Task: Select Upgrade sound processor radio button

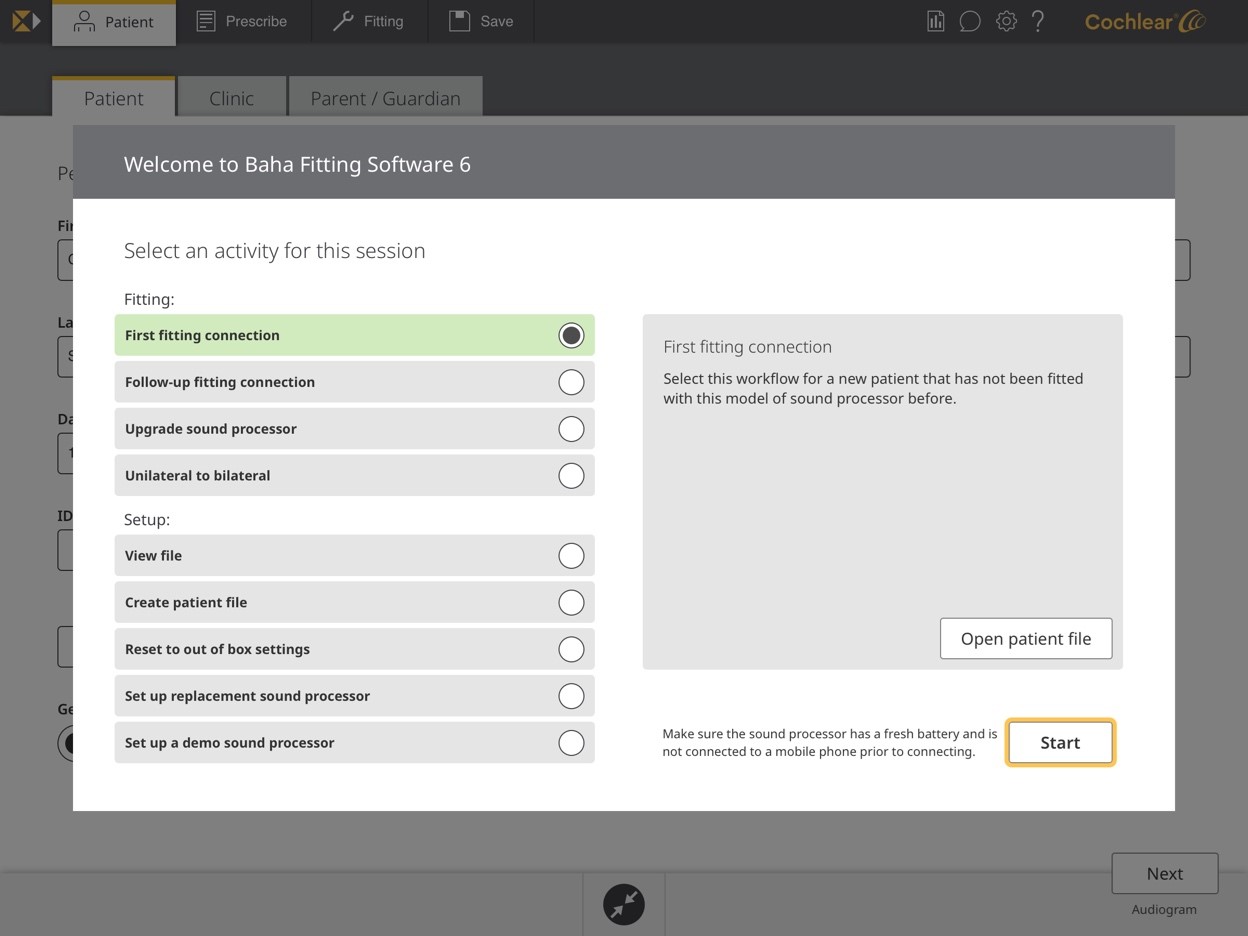Action: point(570,429)
